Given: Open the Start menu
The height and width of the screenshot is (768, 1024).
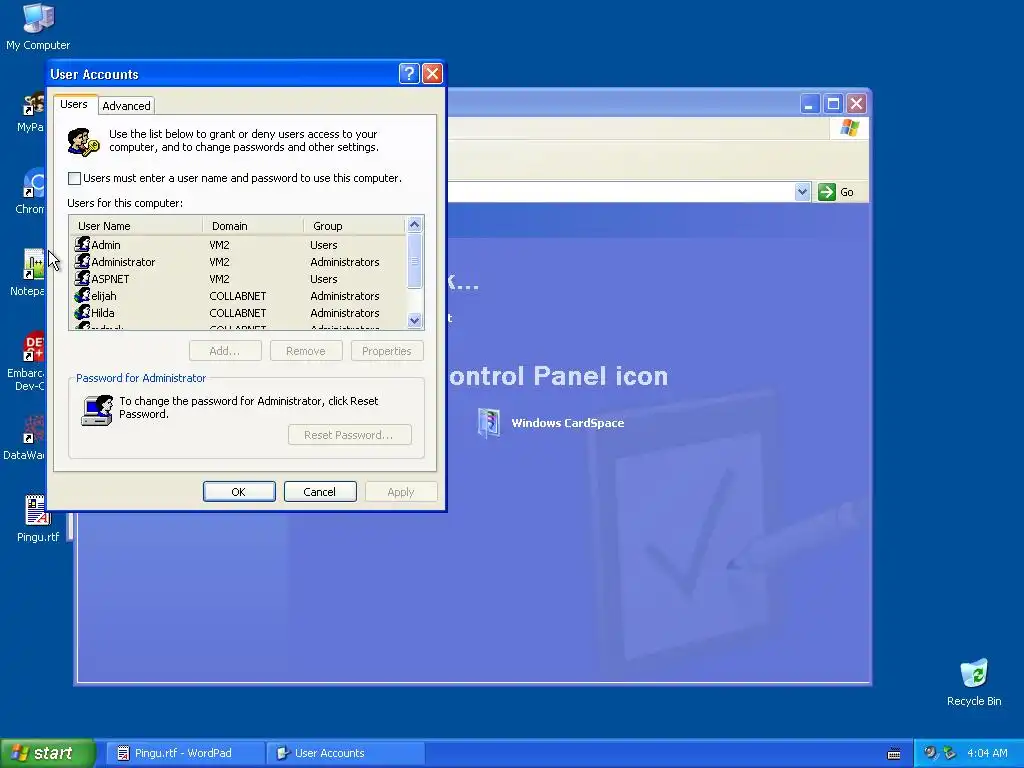Looking at the screenshot, I should click(x=48, y=753).
